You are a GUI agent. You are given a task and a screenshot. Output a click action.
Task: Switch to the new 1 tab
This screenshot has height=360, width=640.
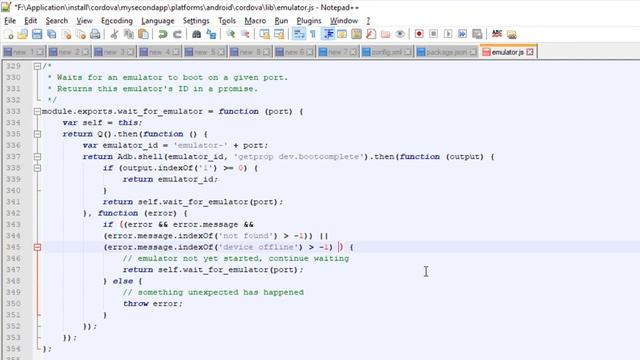24,52
